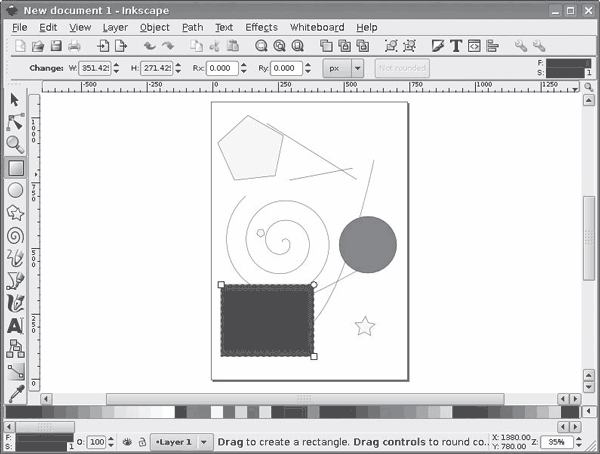
Task: Select the Node edit tool
Action: (15, 122)
